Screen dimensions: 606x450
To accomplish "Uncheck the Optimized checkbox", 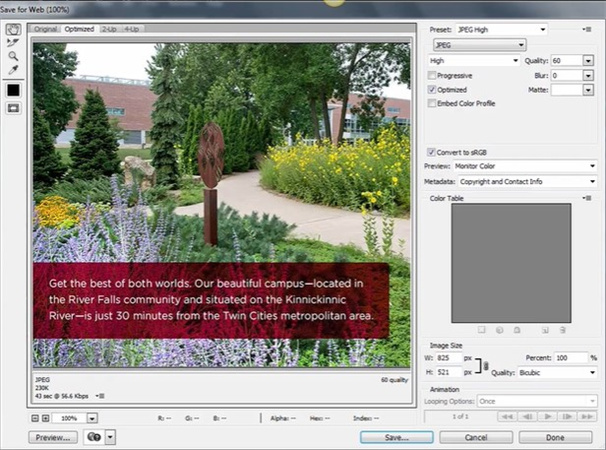I will [432, 89].
